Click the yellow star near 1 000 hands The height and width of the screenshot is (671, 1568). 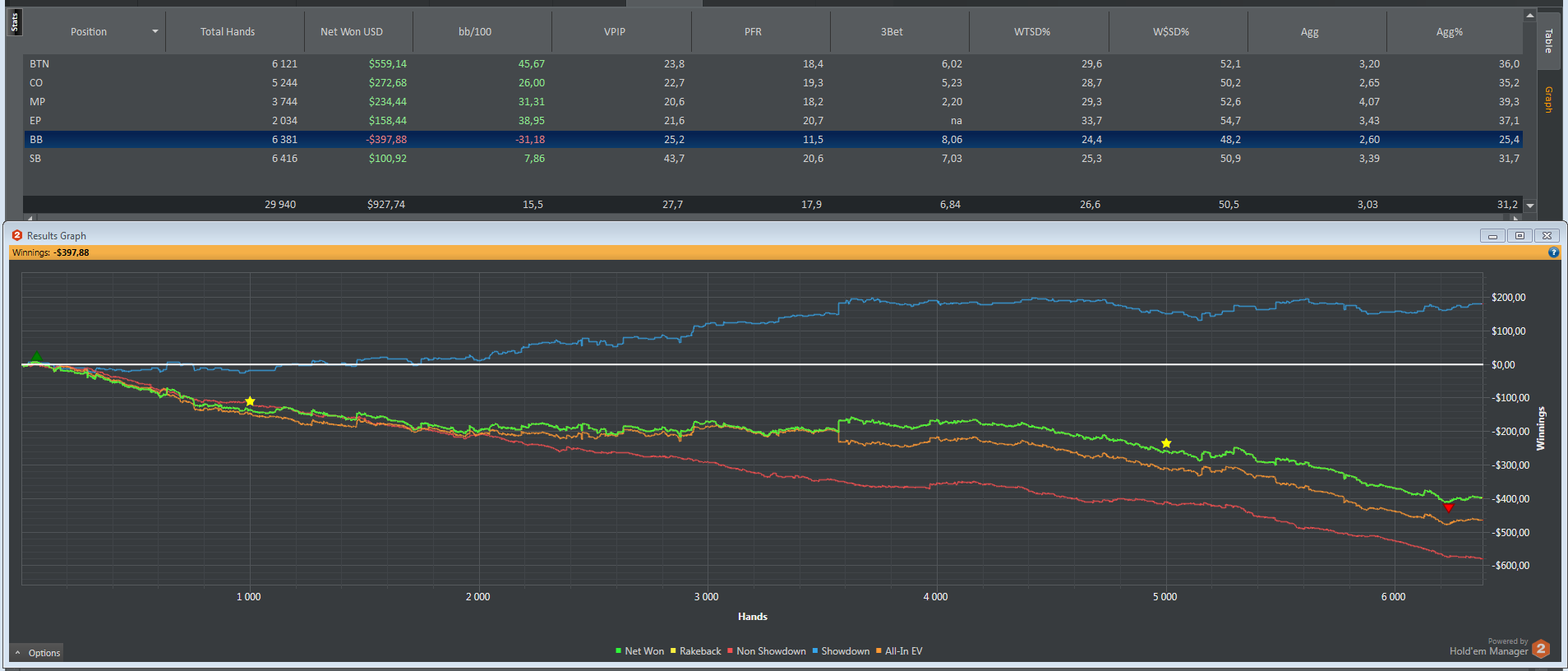coord(250,401)
